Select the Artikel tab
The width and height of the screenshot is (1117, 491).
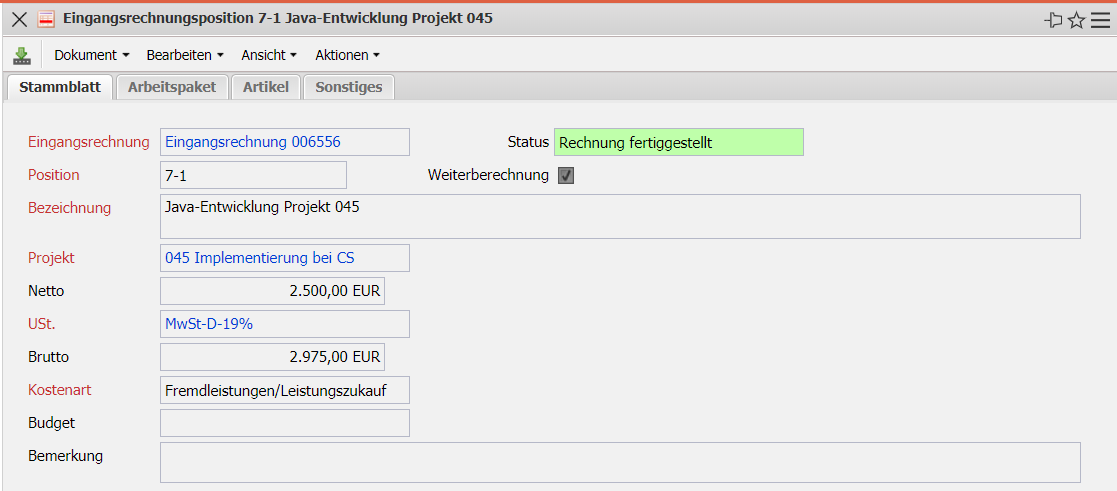click(266, 87)
